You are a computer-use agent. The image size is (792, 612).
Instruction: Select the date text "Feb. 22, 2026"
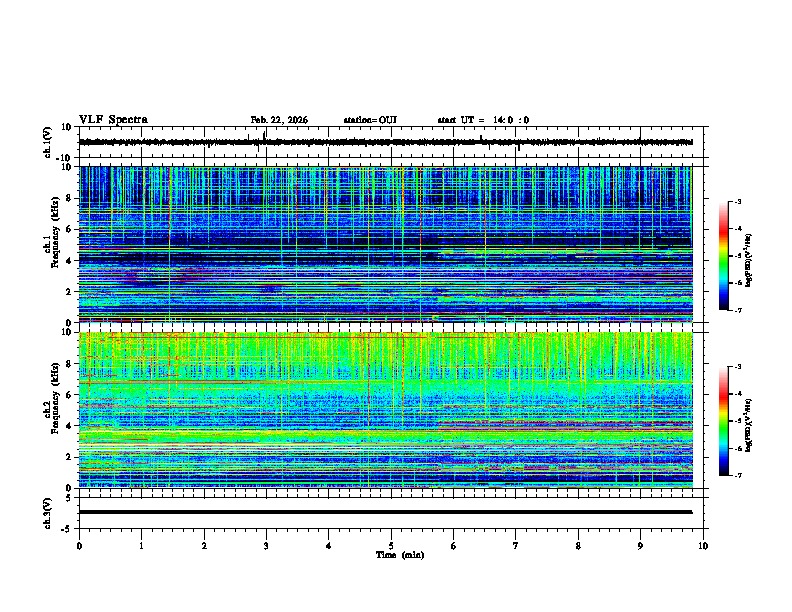279,120
